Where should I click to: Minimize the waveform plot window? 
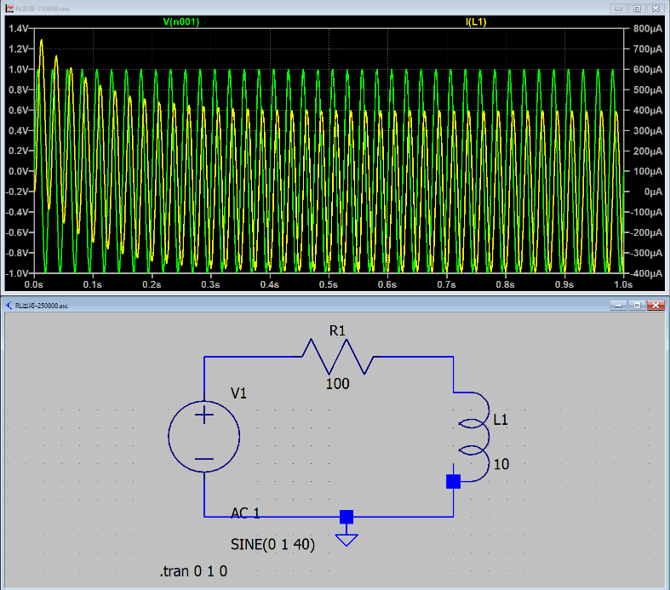pyautogui.click(x=619, y=7)
